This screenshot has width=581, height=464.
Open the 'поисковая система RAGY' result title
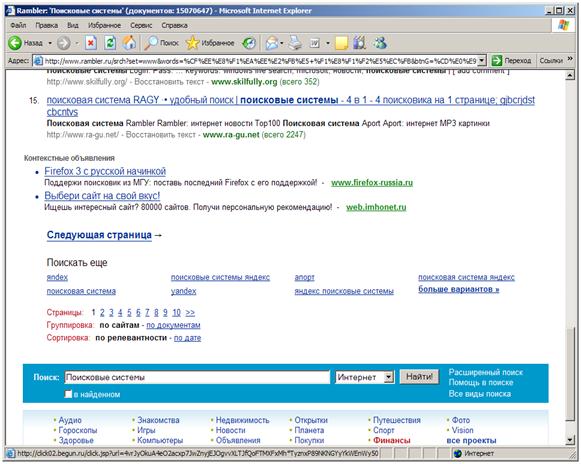(290, 106)
